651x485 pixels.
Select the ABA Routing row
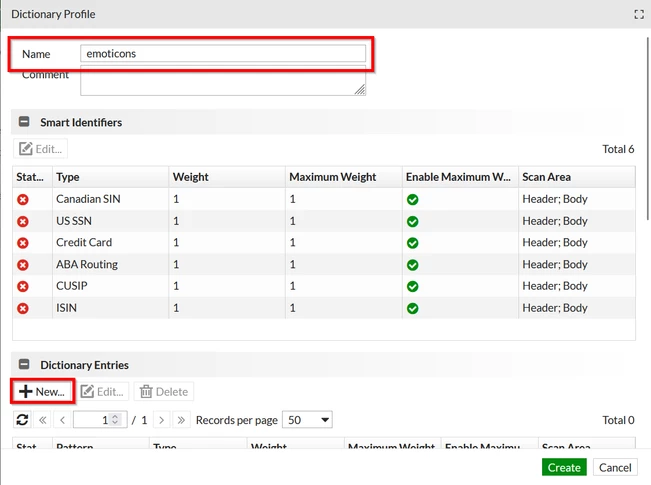click(x=324, y=265)
